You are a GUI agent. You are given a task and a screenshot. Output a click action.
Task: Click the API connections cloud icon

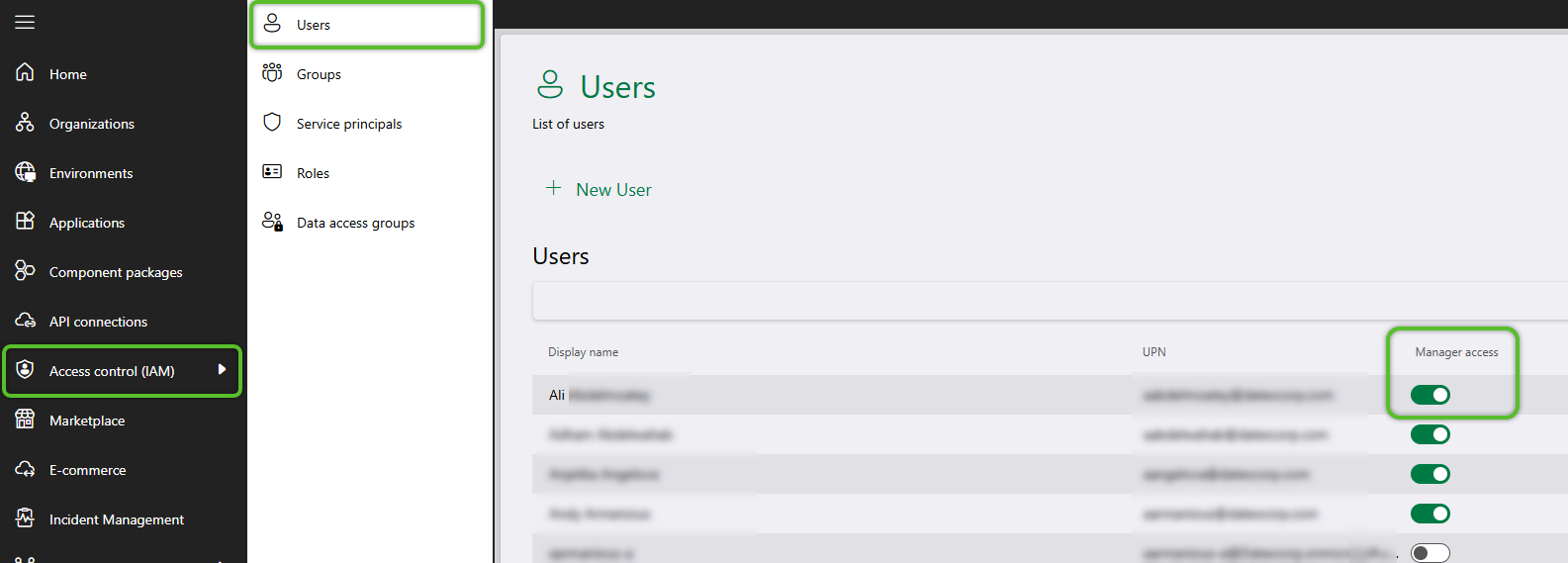[25, 320]
